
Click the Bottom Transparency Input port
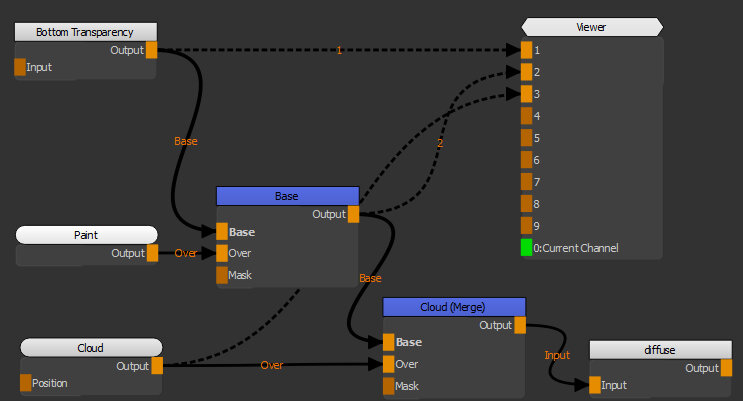(20, 67)
